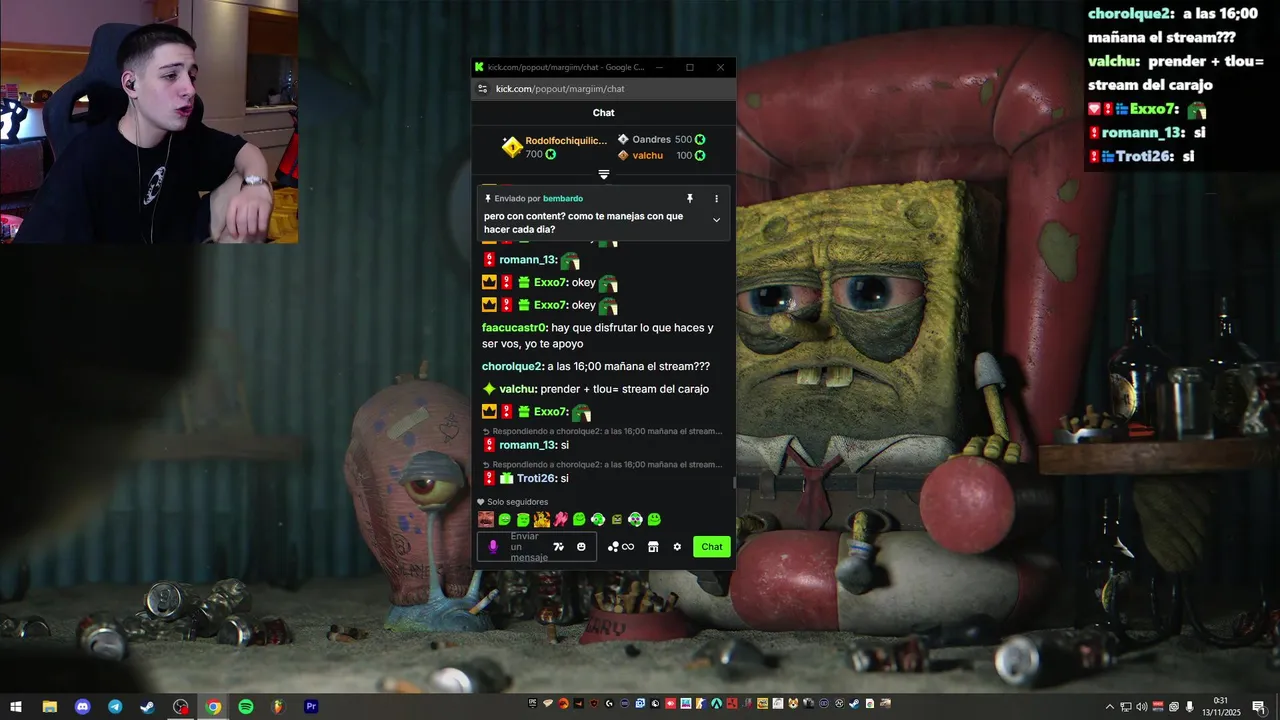Click the mustache face emote in quick emotes

click(x=486, y=519)
